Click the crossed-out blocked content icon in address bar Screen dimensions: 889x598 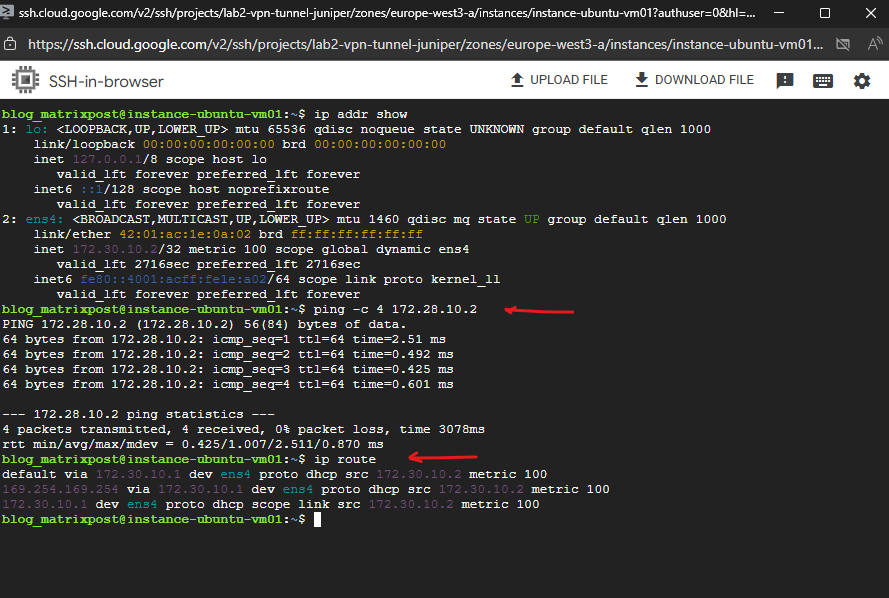click(x=842, y=45)
